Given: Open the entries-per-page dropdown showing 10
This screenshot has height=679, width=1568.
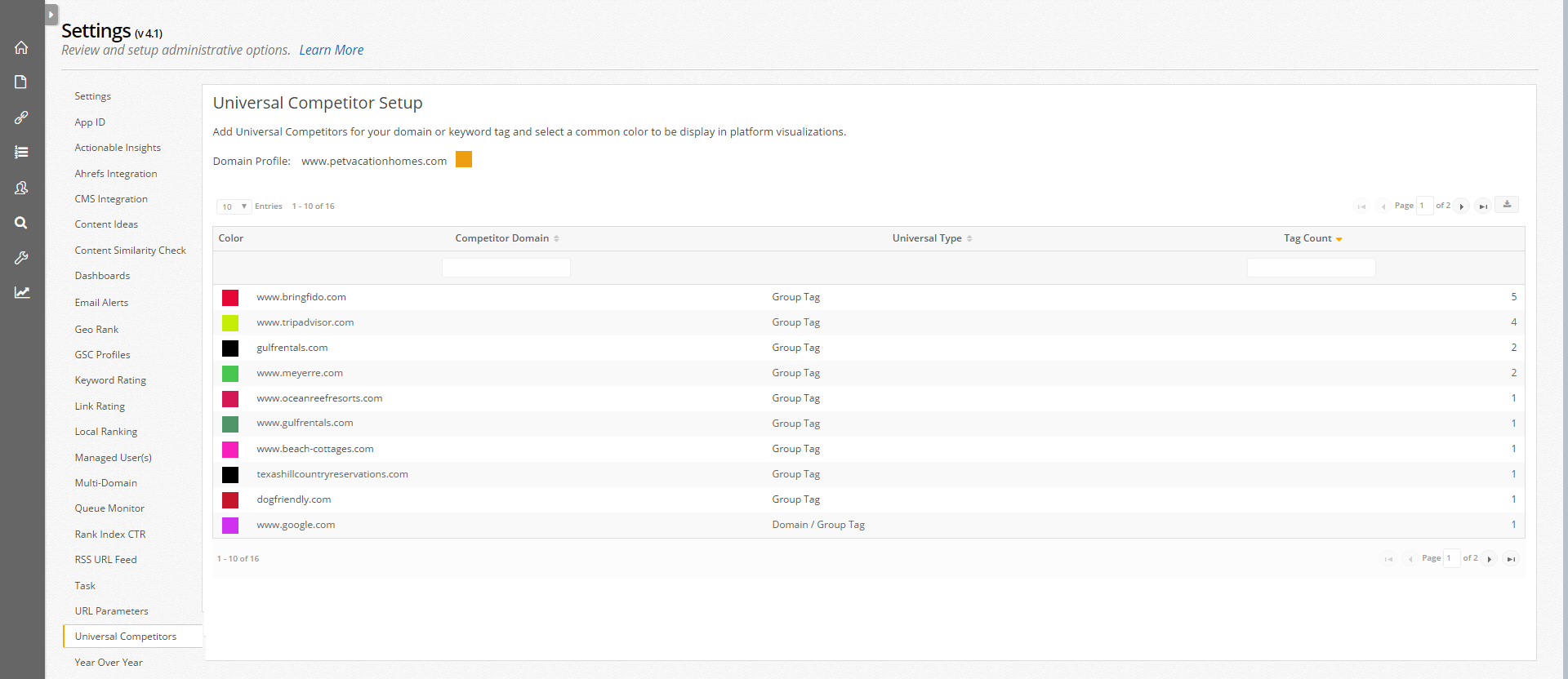Looking at the screenshot, I should click(x=234, y=206).
